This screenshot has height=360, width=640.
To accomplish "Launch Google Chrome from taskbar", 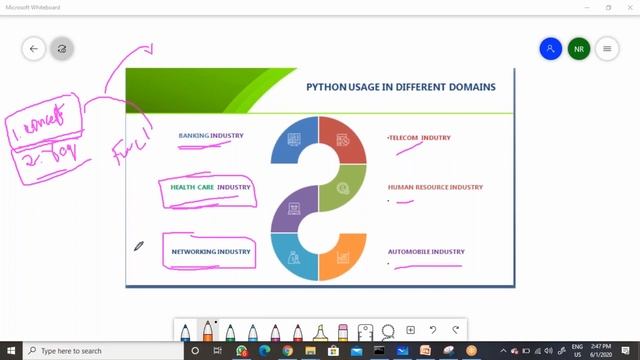I will click(287, 351).
